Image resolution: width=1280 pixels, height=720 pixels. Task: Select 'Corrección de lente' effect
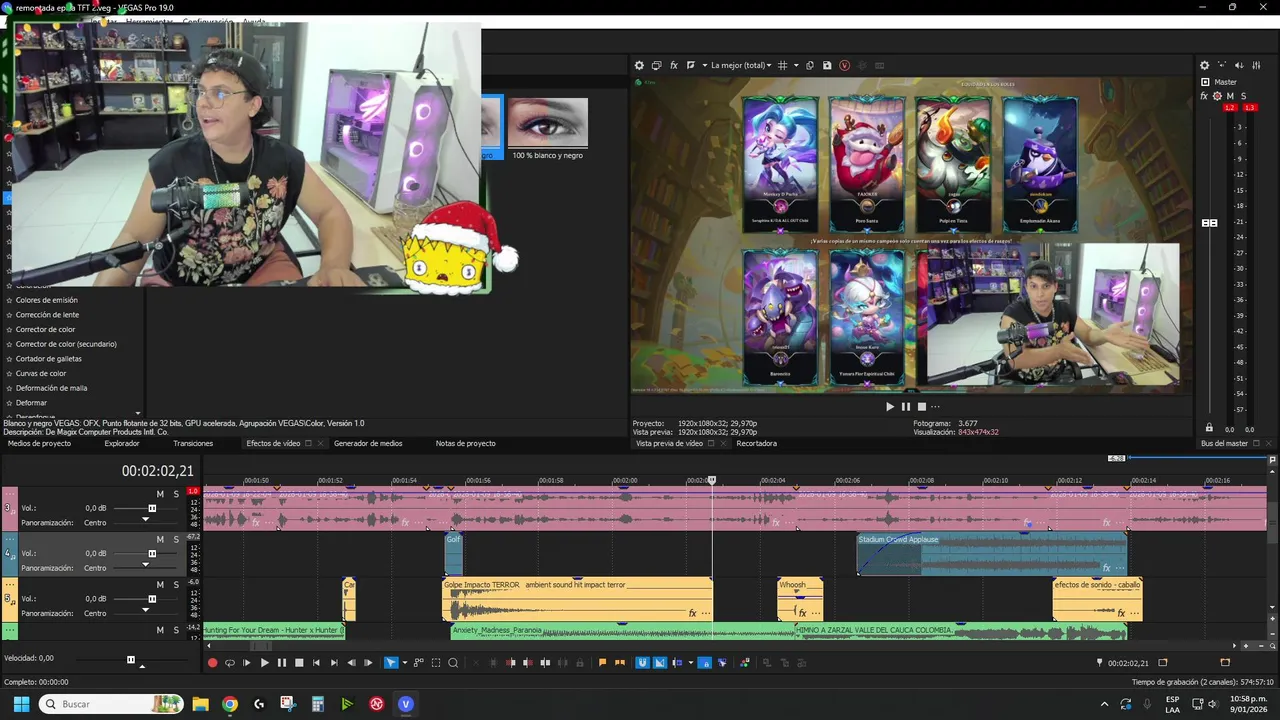pos(47,315)
